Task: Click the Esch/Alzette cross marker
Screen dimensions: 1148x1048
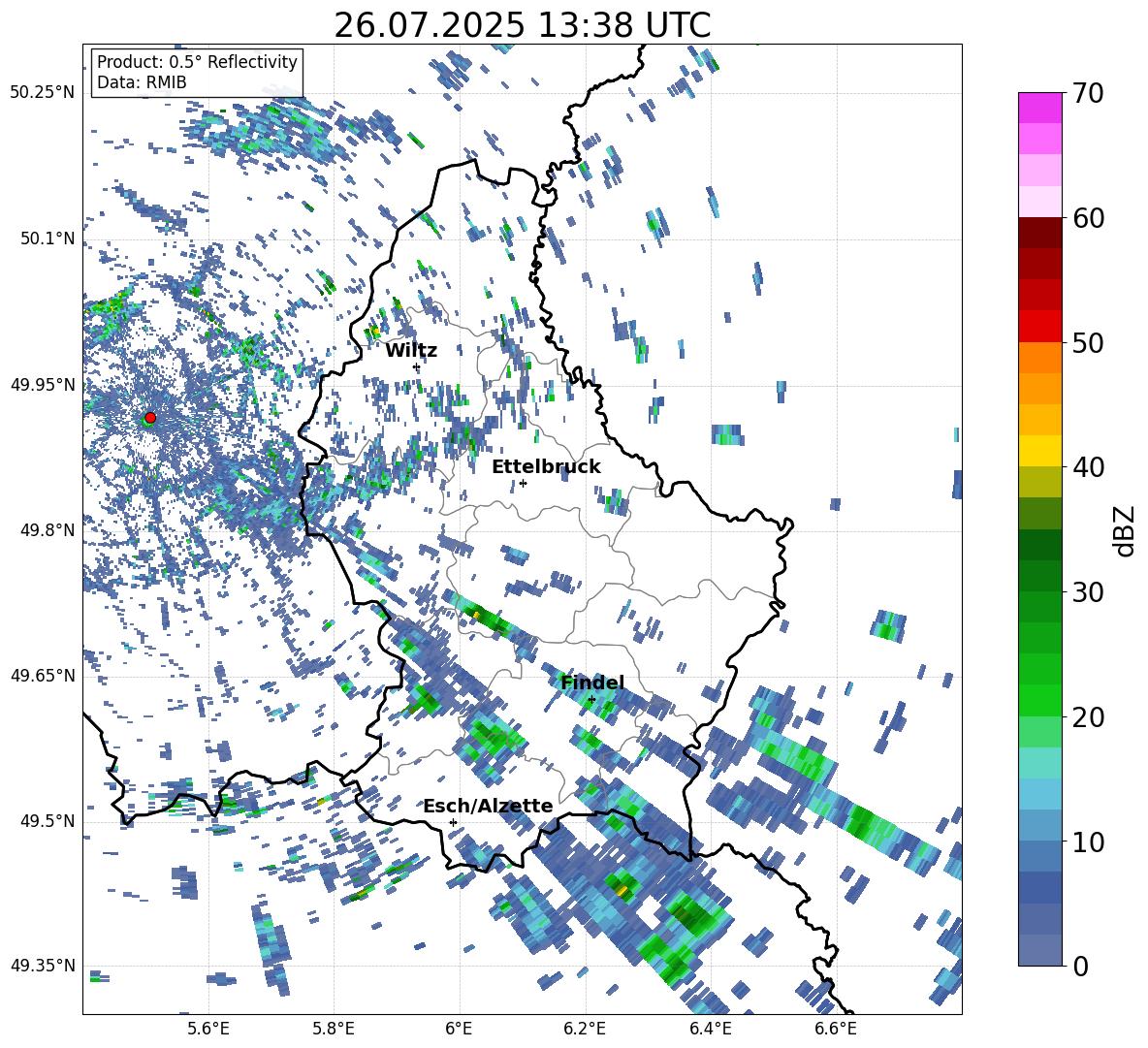Action: click(453, 822)
